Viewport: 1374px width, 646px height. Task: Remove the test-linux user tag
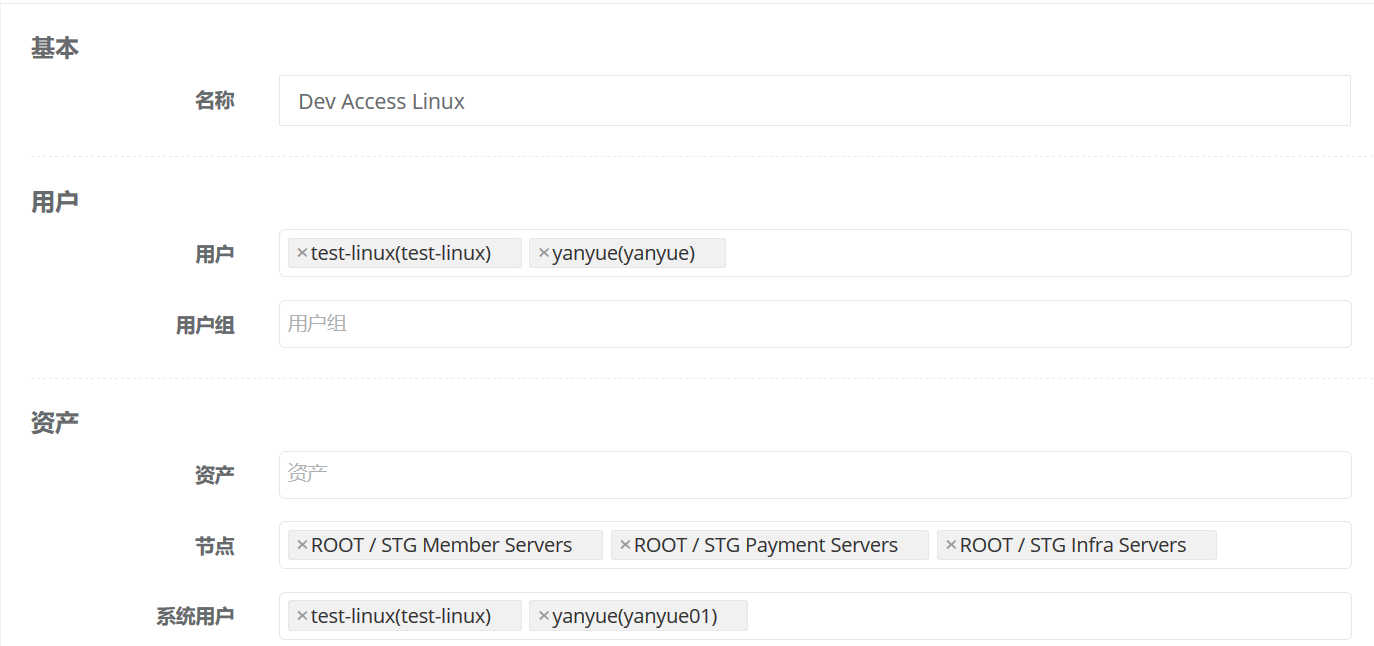point(301,252)
